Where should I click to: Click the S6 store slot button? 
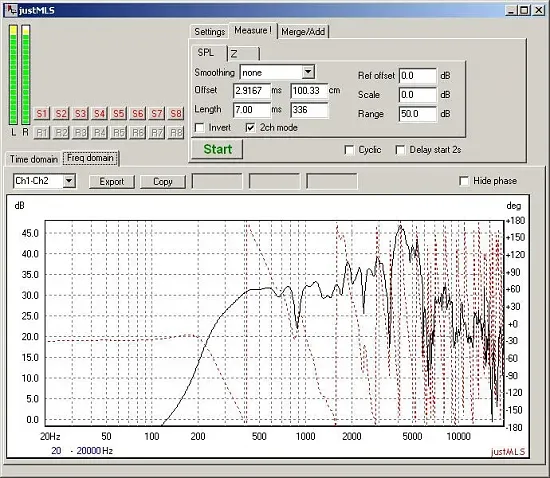point(138,114)
